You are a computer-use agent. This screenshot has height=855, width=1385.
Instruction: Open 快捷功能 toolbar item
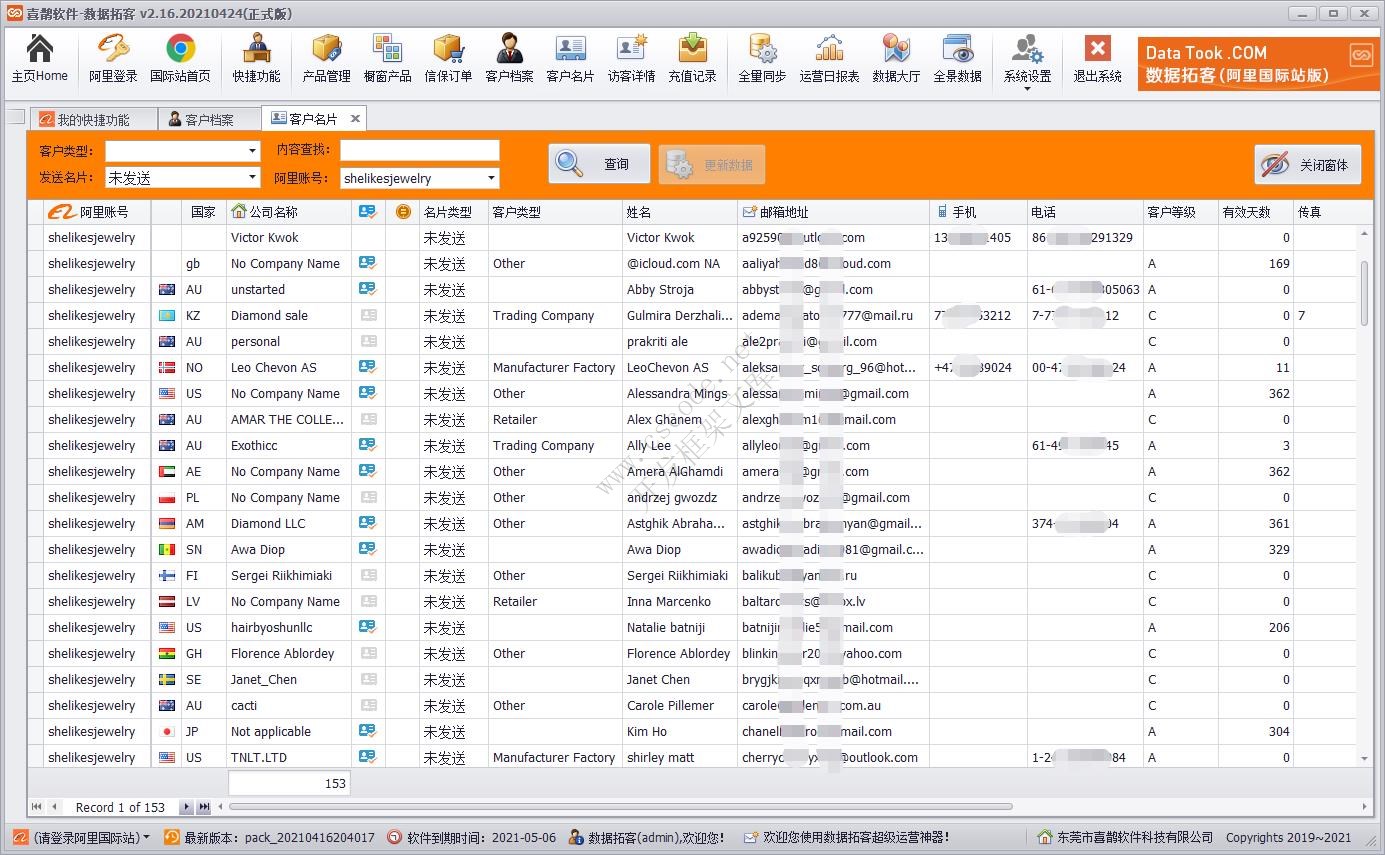[257, 59]
